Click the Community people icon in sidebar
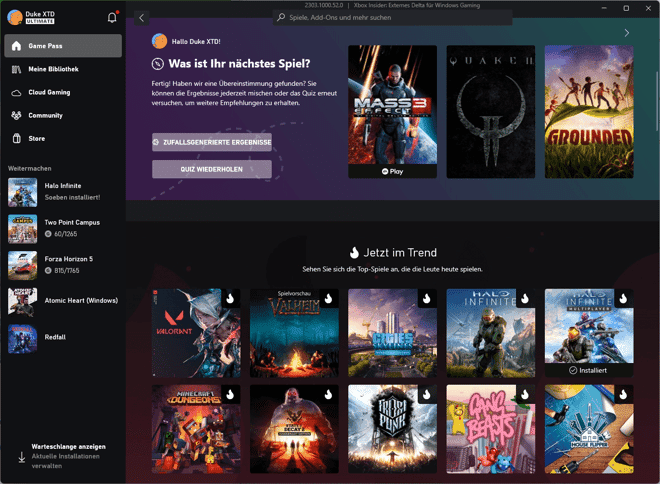This screenshot has width=660, height=484. tap(17, 115)
